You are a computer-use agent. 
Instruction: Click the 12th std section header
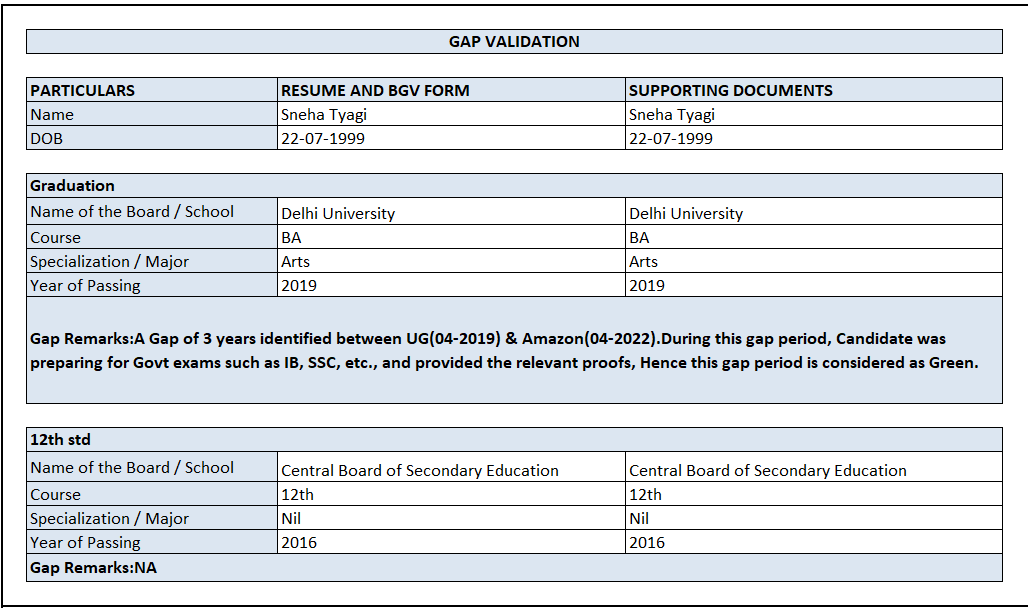(514, 439)
